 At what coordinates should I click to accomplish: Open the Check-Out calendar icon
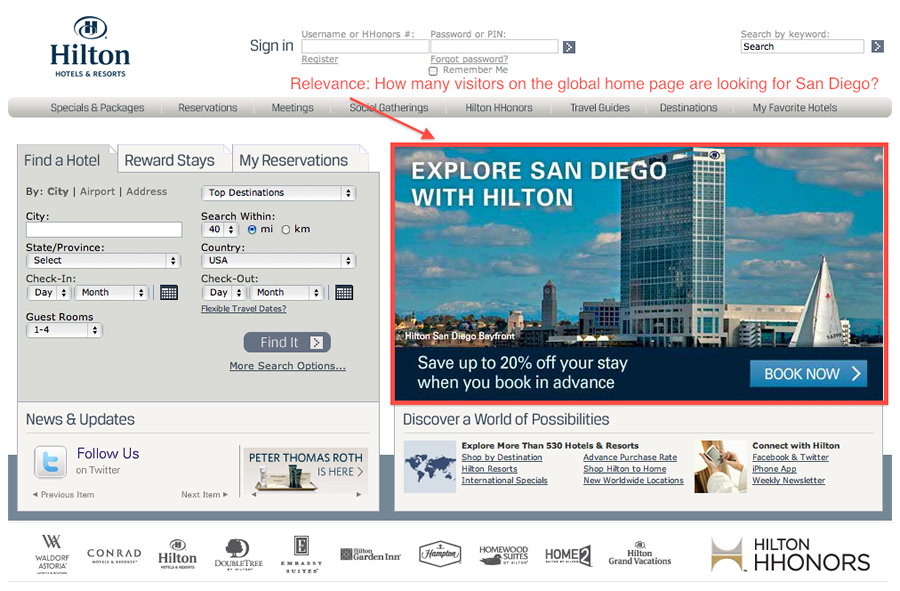tap(344, 293)
